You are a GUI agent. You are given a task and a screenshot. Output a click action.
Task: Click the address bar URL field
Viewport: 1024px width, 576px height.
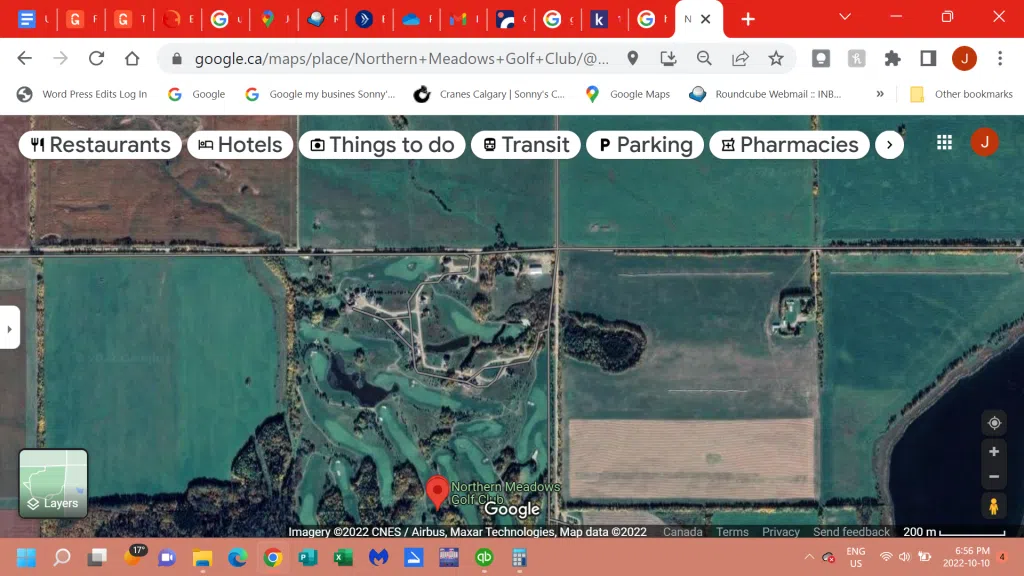pos(400,59)
